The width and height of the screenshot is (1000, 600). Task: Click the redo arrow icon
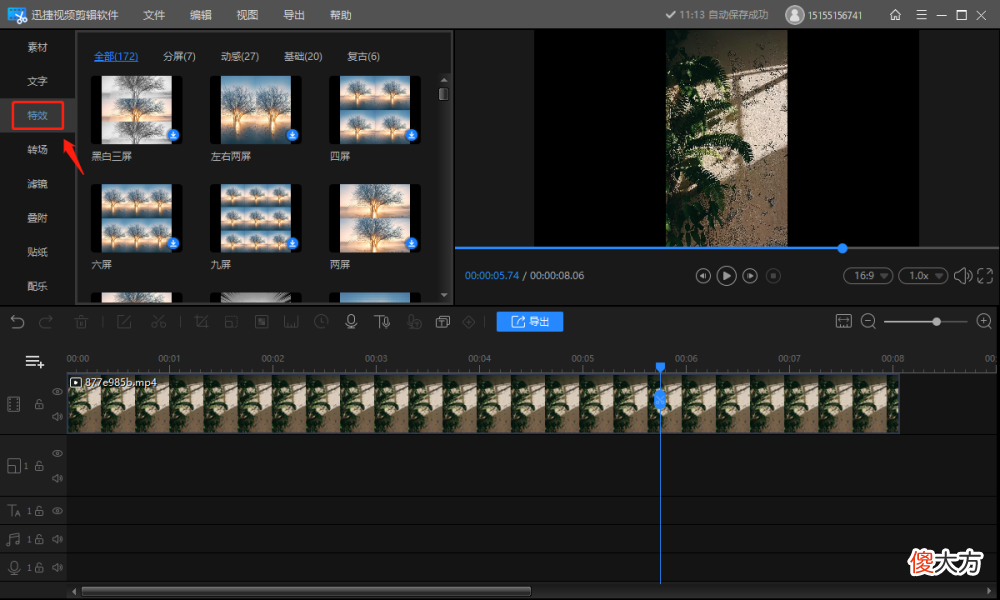[x=46, y=322]
